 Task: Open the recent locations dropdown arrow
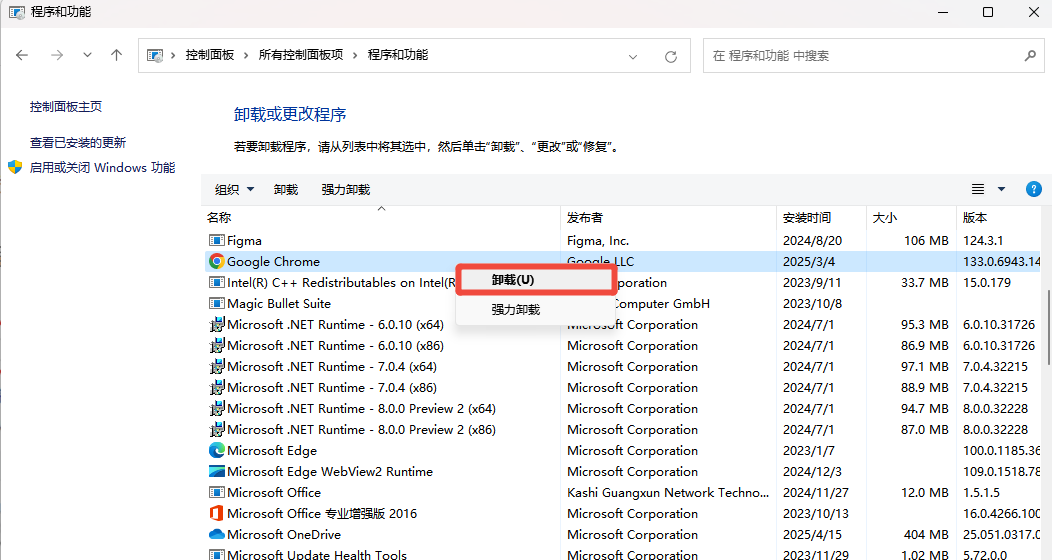87,55
